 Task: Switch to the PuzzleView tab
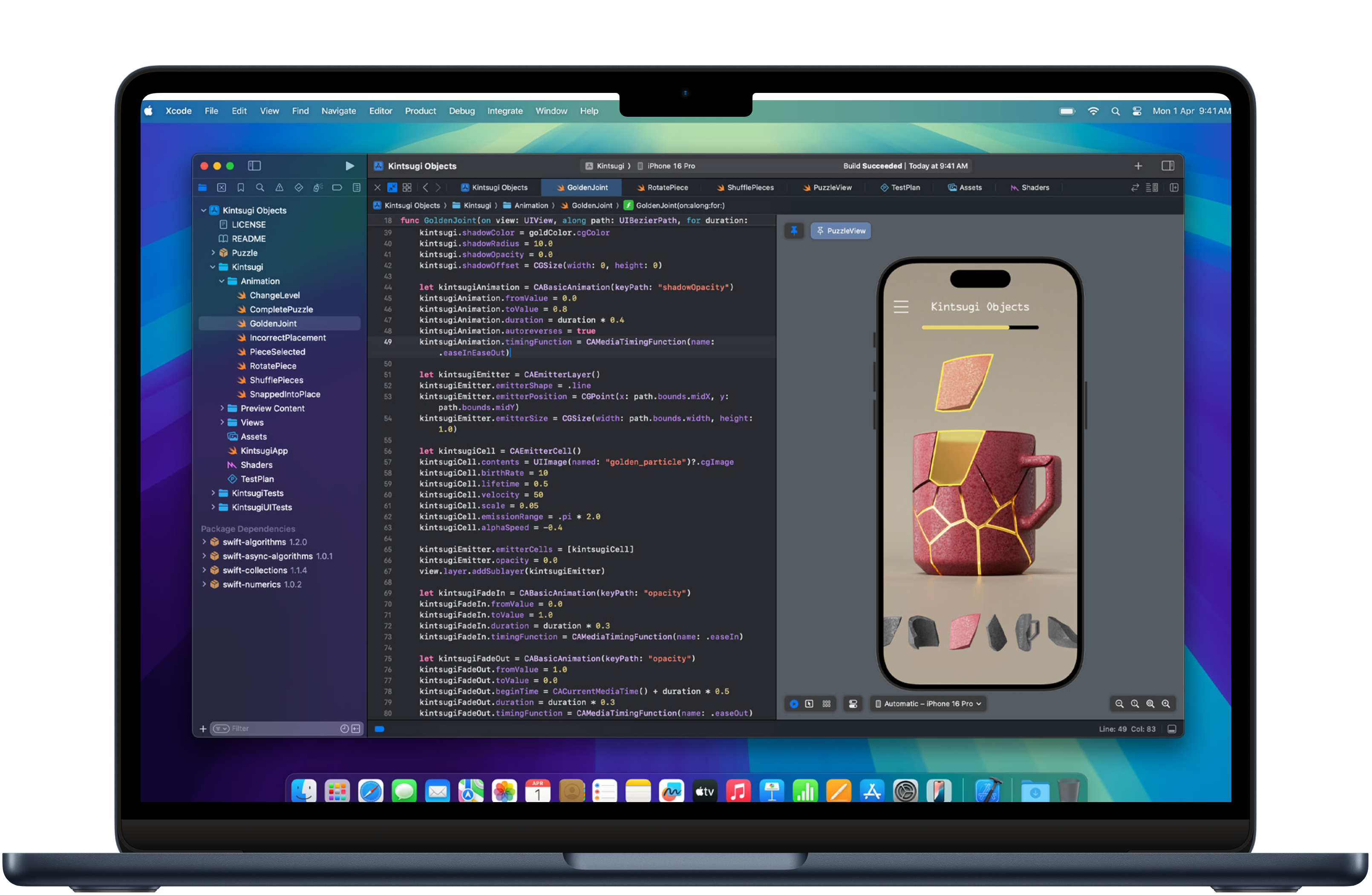pos(827,188)
